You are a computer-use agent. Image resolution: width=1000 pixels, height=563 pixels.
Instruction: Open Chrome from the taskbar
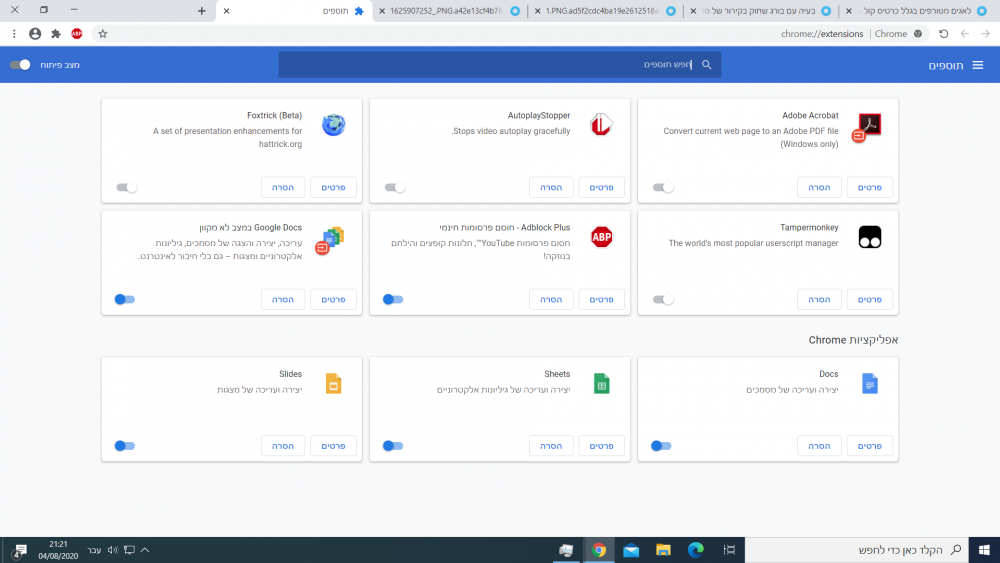tap(598, 550)
